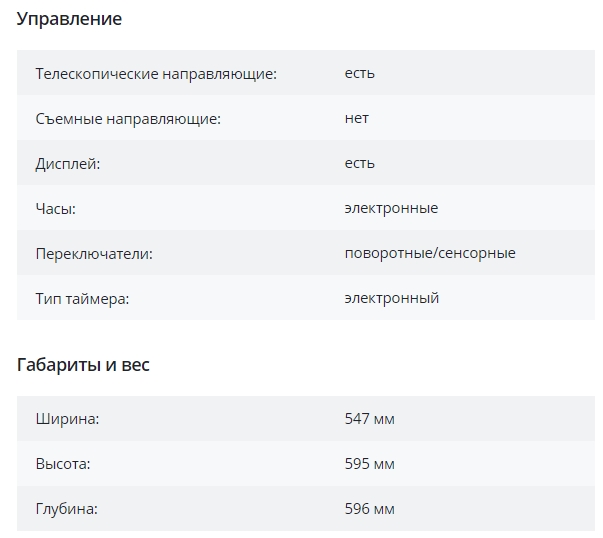603x538 pixels.
Task: Click the "Переключатели:" label
Action: pyautogui.click(x=94, y=253)
